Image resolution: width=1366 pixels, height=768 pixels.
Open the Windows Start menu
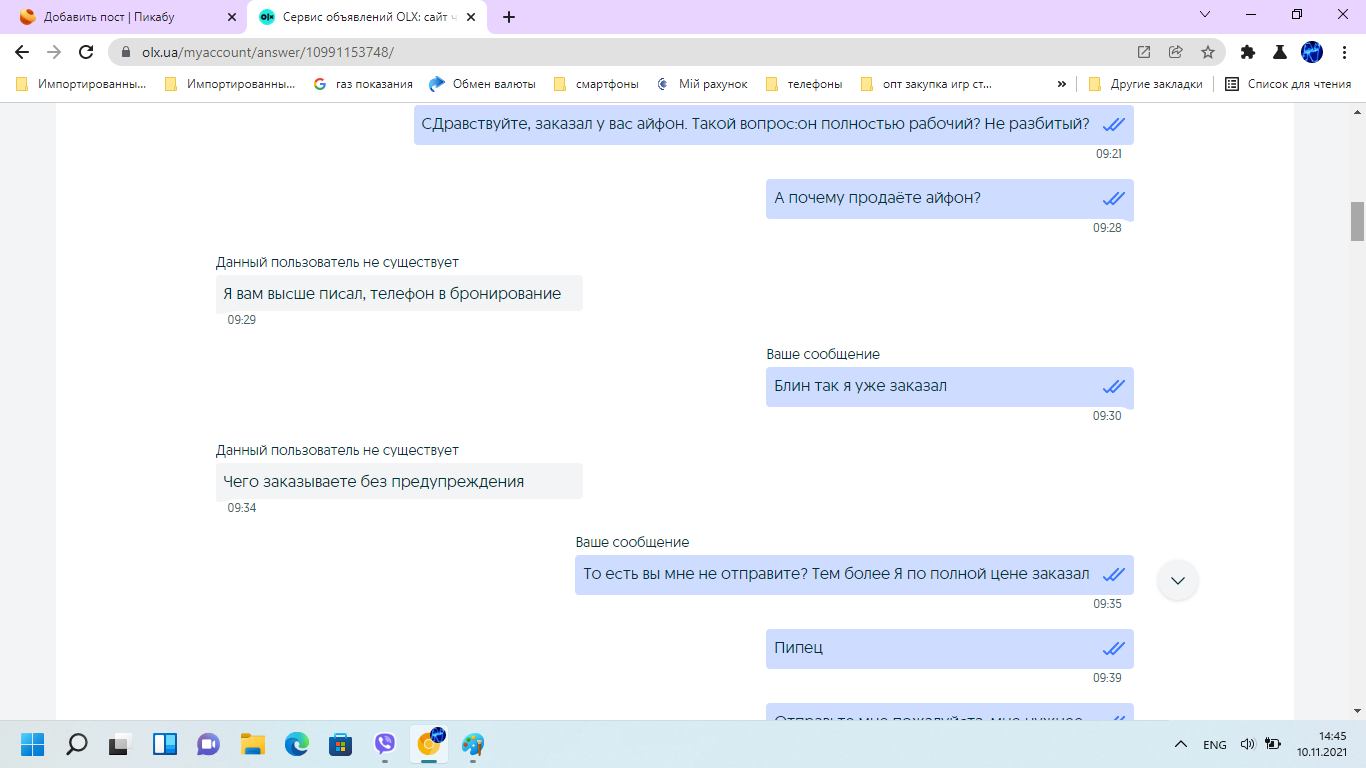click(33, 744)
